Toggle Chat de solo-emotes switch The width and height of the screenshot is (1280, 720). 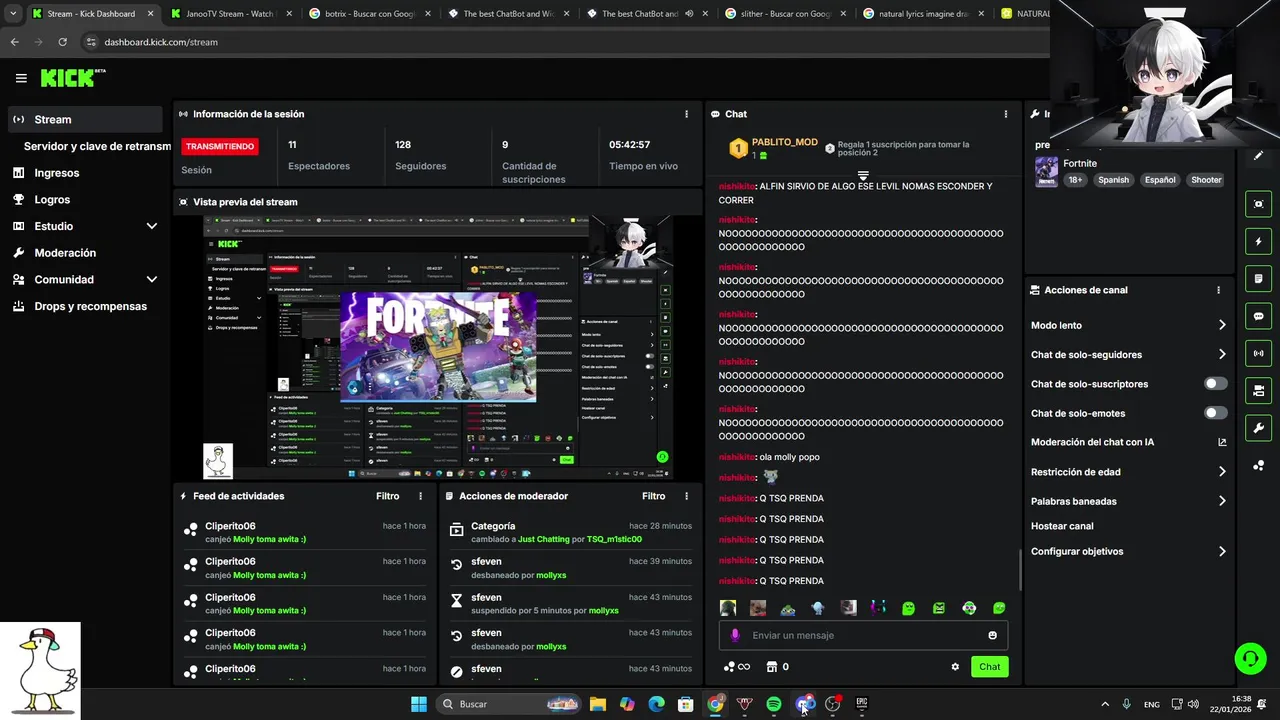coord(1216,413)
